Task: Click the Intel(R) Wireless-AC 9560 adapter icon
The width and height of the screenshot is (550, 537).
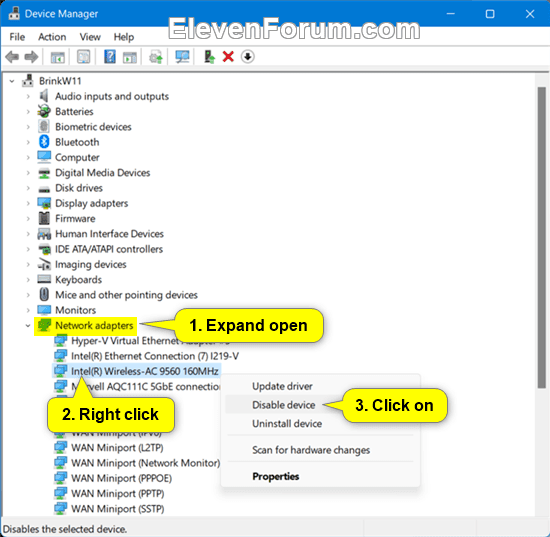Action: [60, 371]
